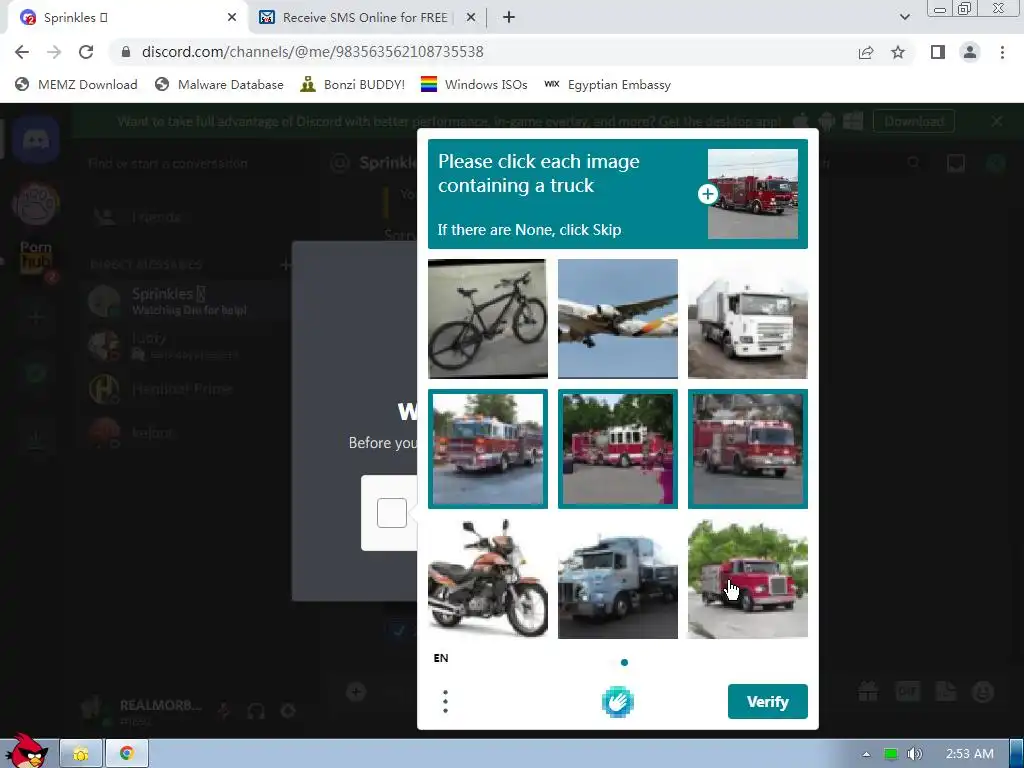This screenshot has height=768, width=1024.
Task: Open Bonzi BUDDY! bookmark
Action: tap(353, 84)
